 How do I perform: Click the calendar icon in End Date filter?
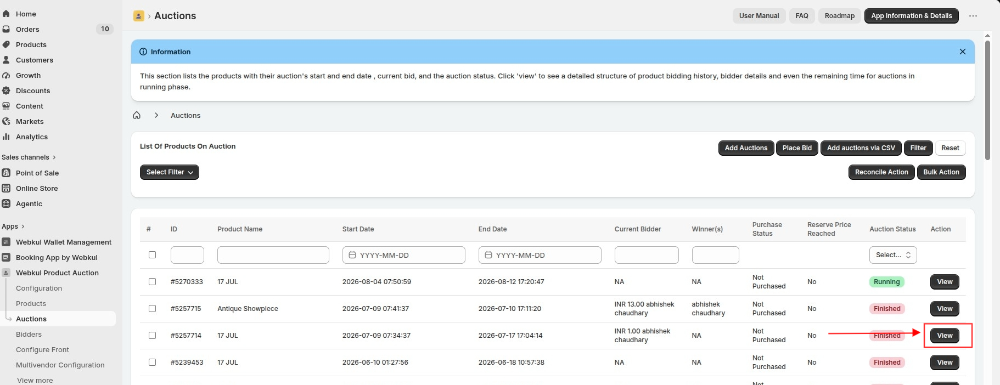pyautogui.click(x=489, y=255)
